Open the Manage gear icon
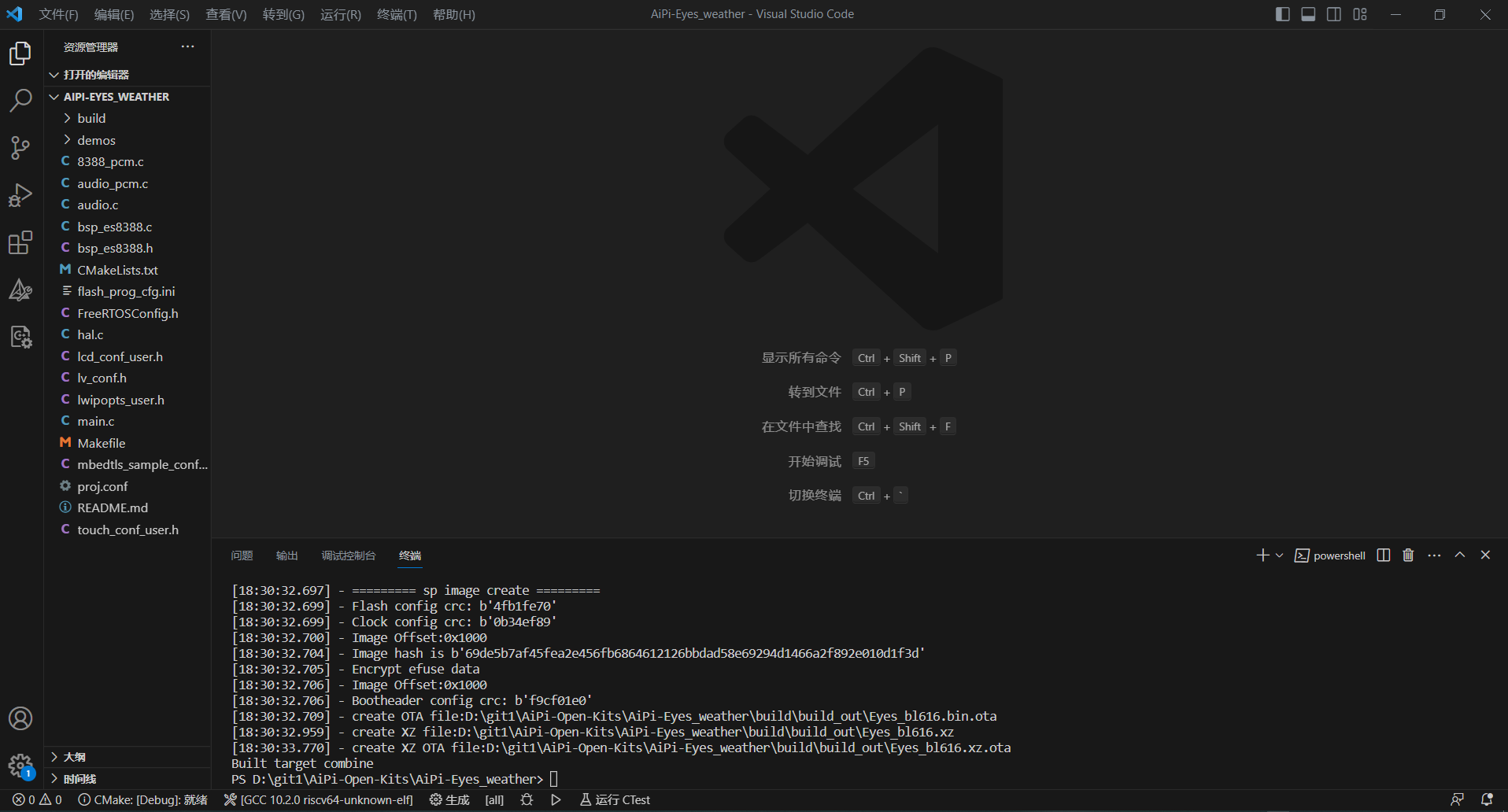Image resolution: width=1508 pixels, height=812 pixels. [x=20, y=766]
